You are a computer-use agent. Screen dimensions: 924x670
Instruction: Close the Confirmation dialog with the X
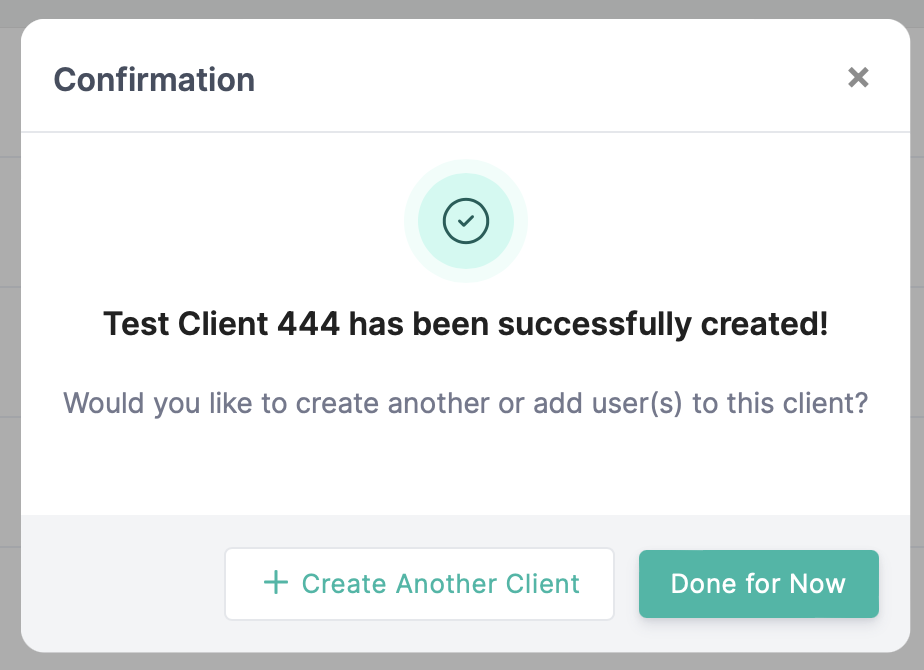point(858,78)
